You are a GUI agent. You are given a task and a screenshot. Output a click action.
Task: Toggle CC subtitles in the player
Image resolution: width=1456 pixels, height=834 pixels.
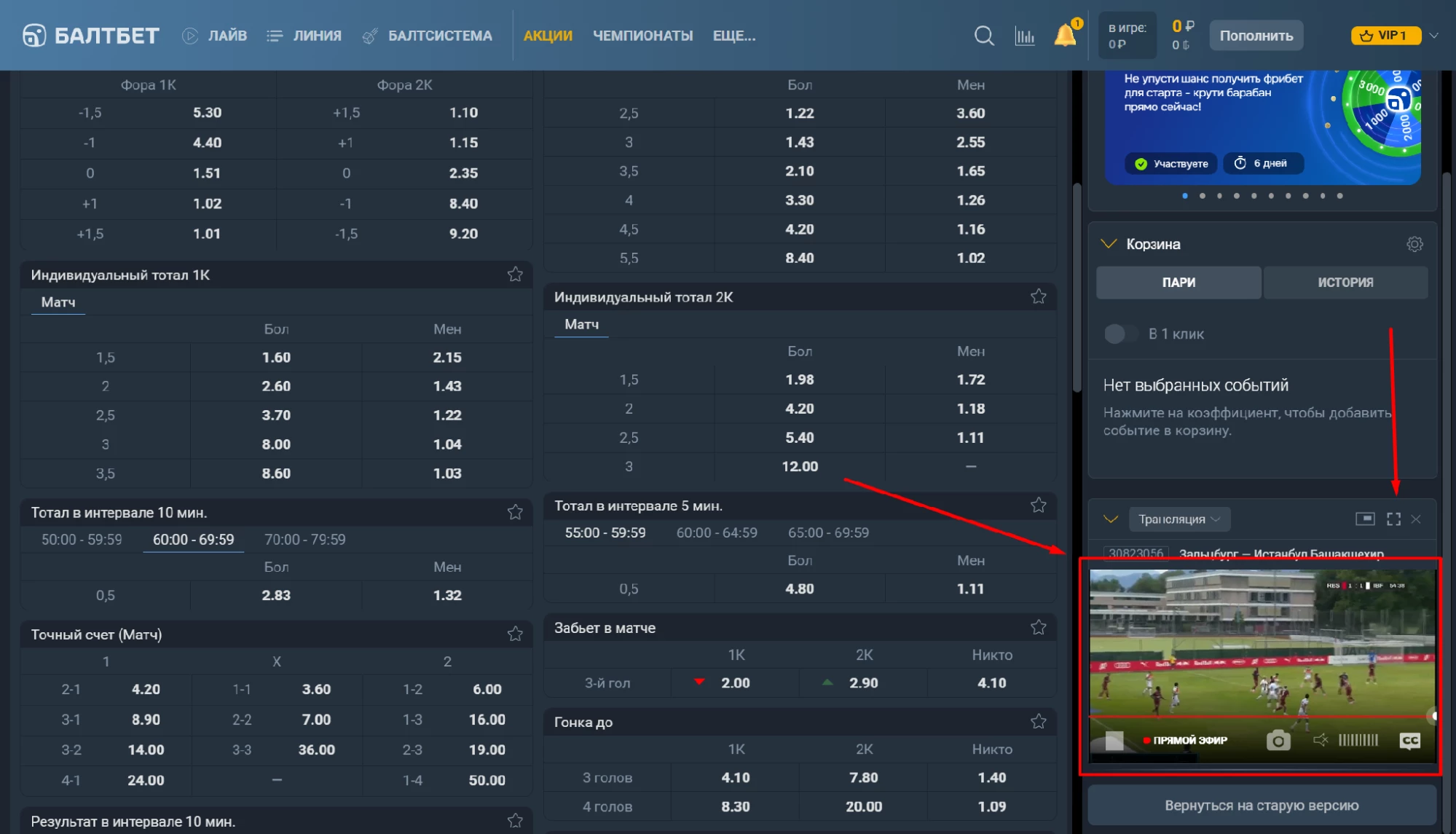[1410, 741]
